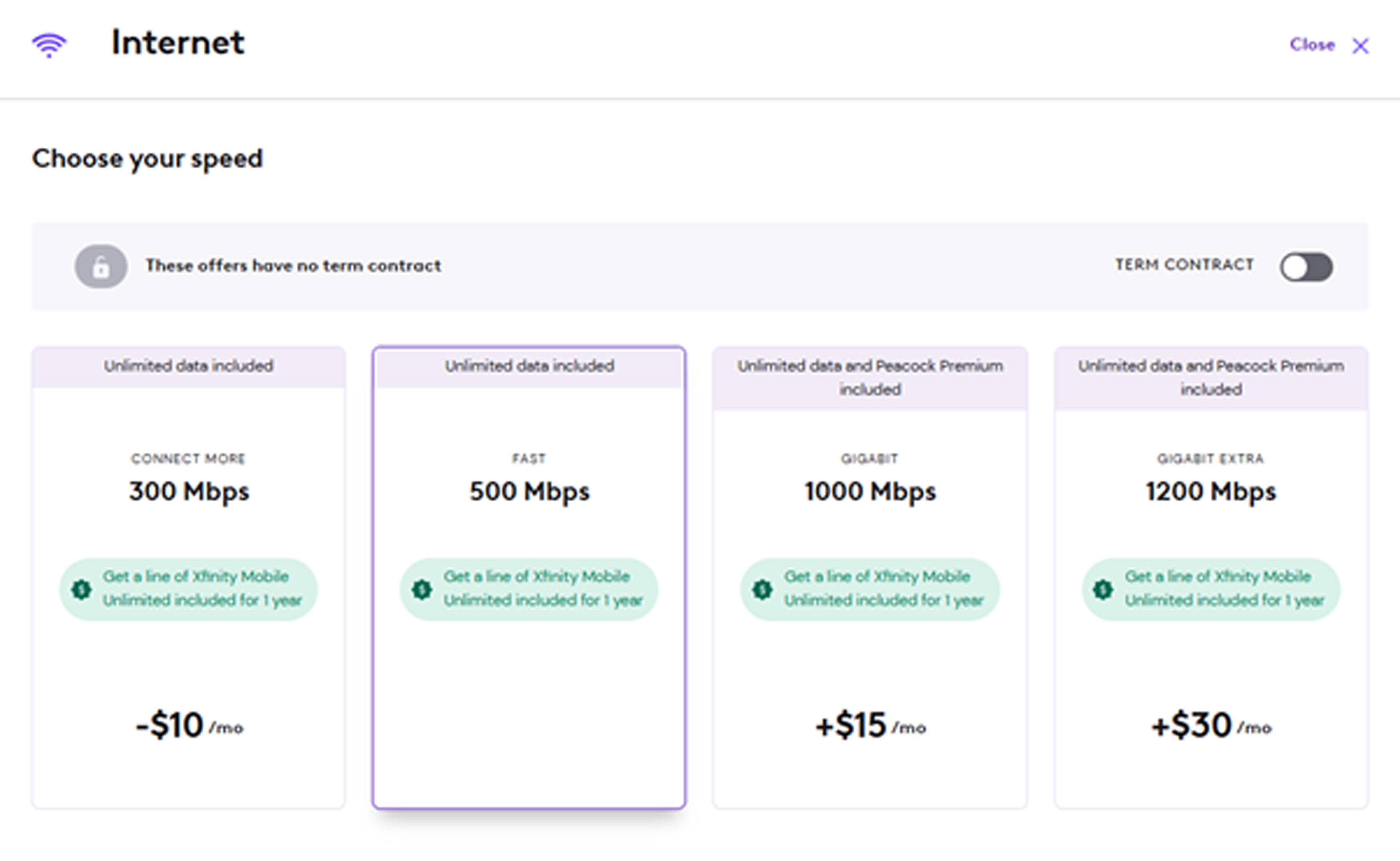Click the Xfinity Mobile offer in Connect More card

click(x=202, y=589)
